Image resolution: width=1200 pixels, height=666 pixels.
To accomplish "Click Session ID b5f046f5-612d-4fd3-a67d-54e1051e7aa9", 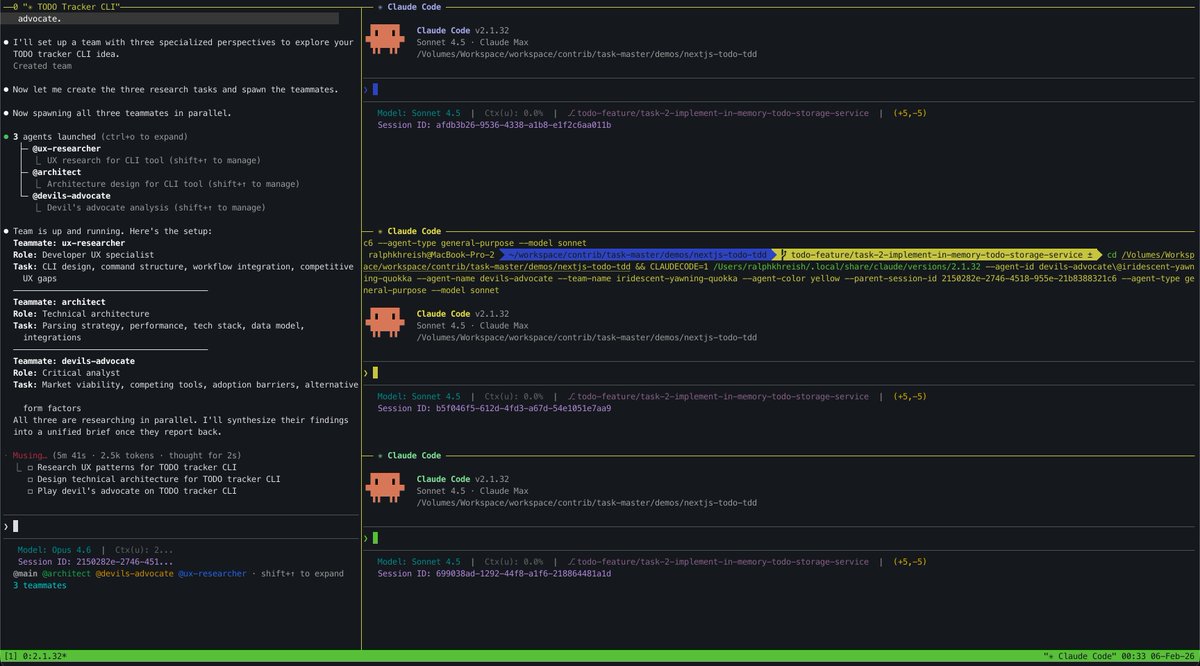I will tap(494, 408).
